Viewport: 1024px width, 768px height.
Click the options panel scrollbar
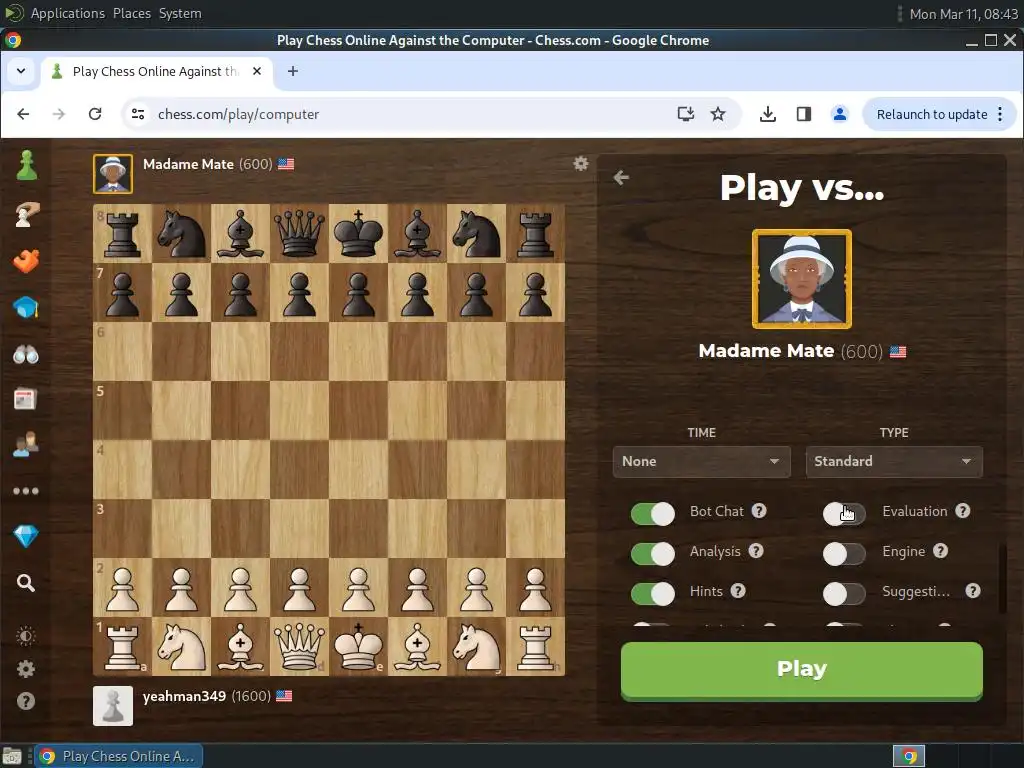pyautogui.click(x=1002, y=578)
